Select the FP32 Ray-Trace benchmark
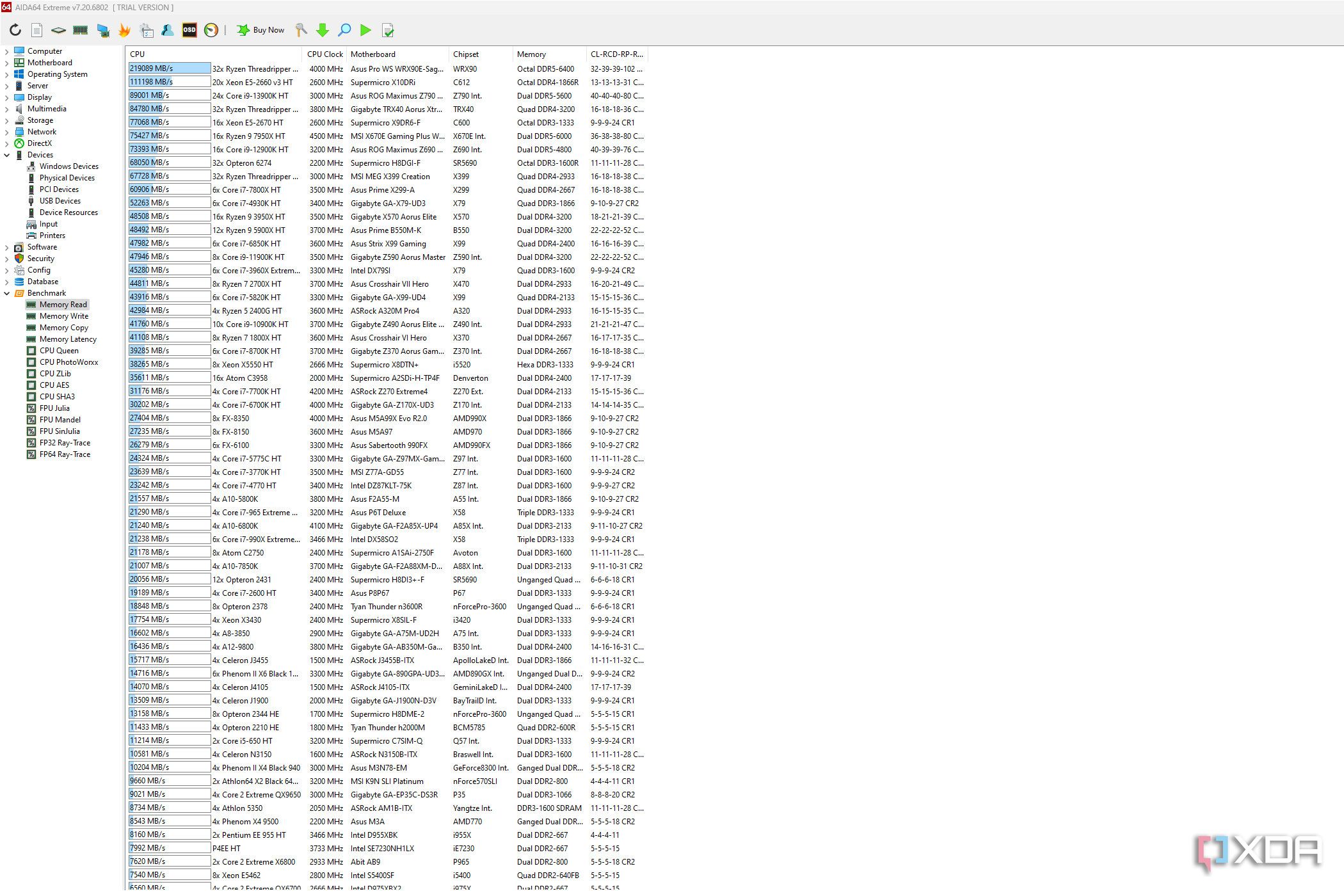The width and height of the screenshot is (1344, 896). coord(65,443)
